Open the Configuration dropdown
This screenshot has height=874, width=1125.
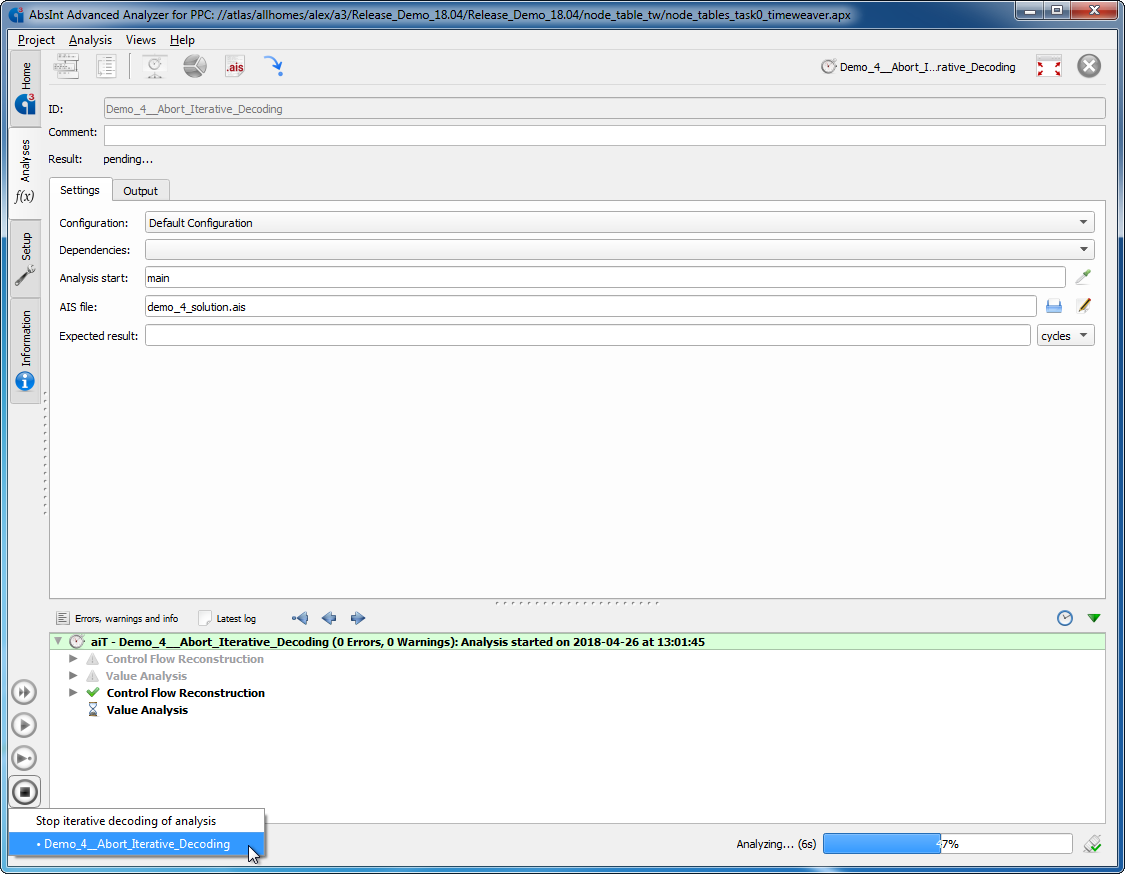point(619,222)
